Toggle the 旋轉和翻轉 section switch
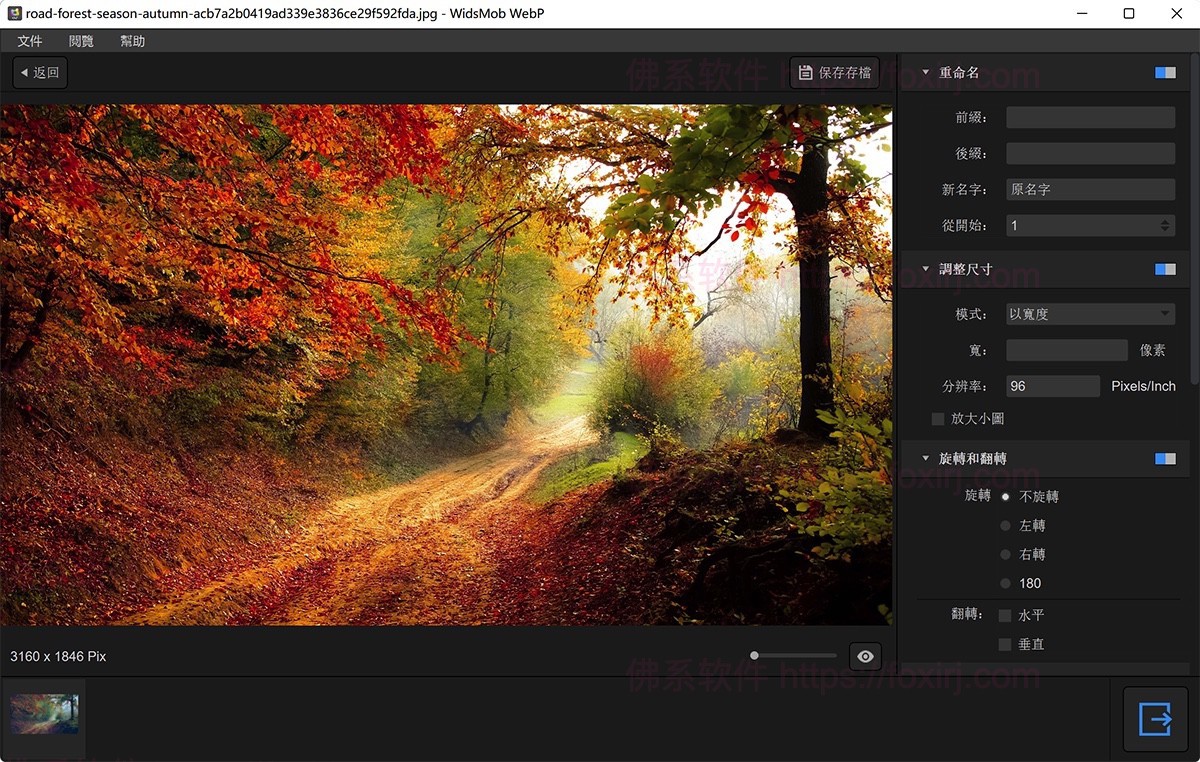 point(1165,458)
